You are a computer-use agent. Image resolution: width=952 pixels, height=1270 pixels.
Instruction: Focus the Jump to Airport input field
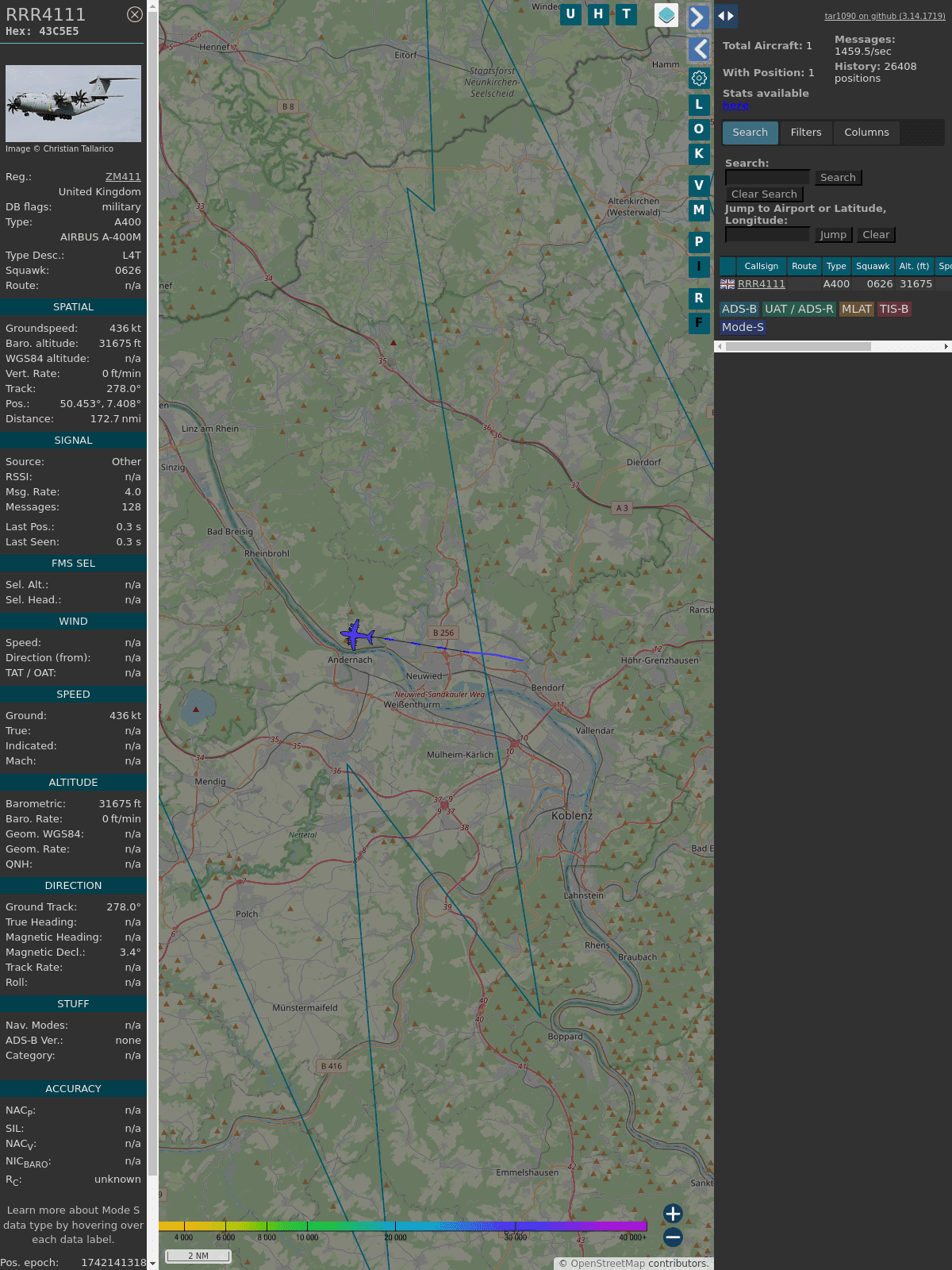(x=768, y=234)
